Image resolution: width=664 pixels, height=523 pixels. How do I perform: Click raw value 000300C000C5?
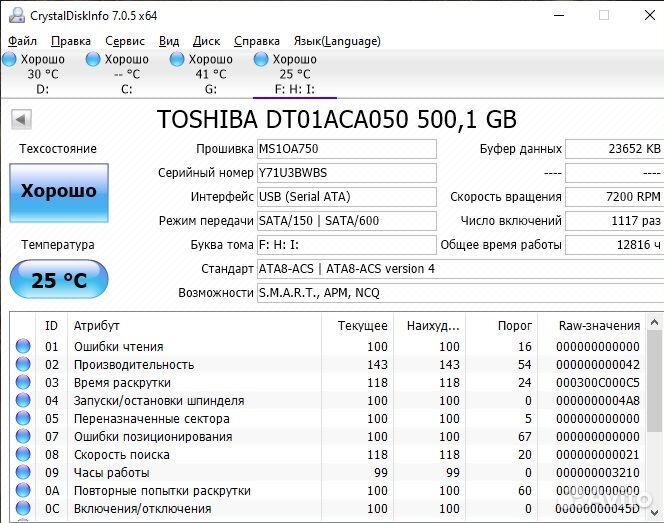598,382
